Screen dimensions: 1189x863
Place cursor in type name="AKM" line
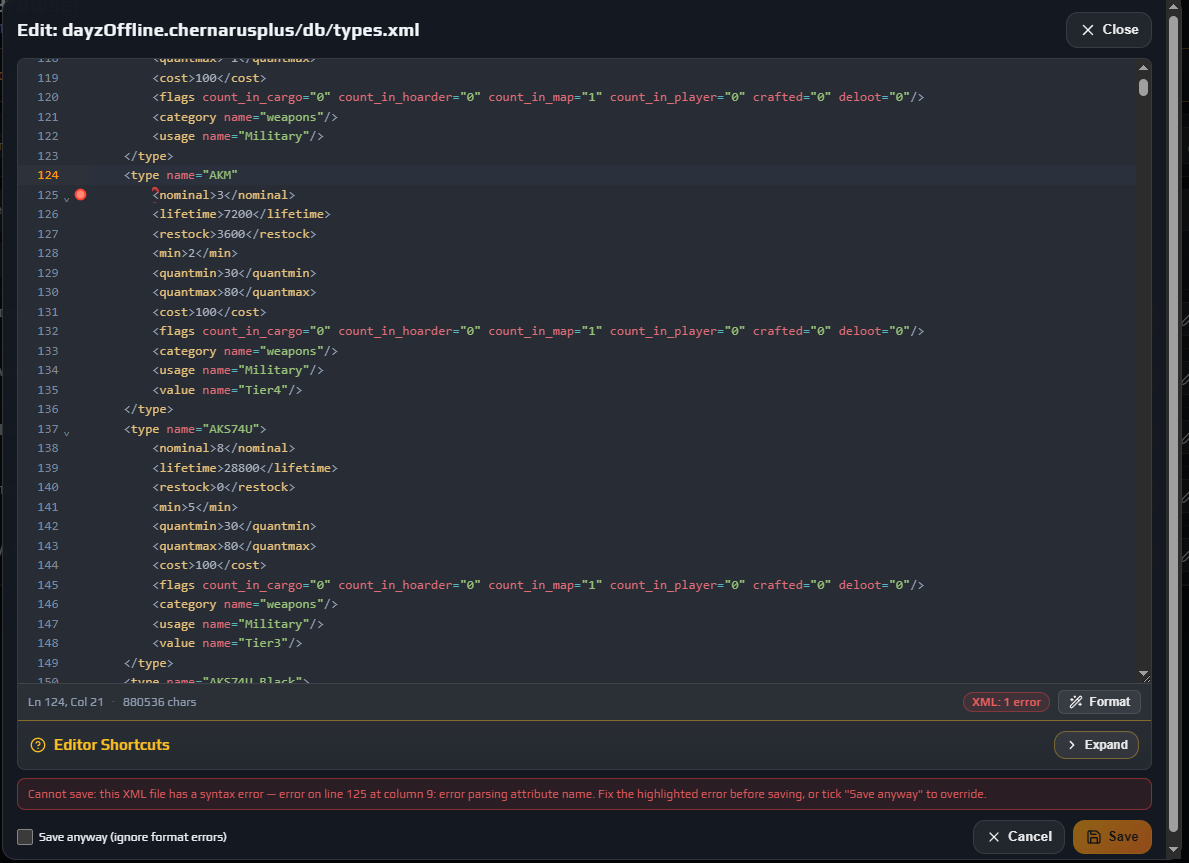180,175
